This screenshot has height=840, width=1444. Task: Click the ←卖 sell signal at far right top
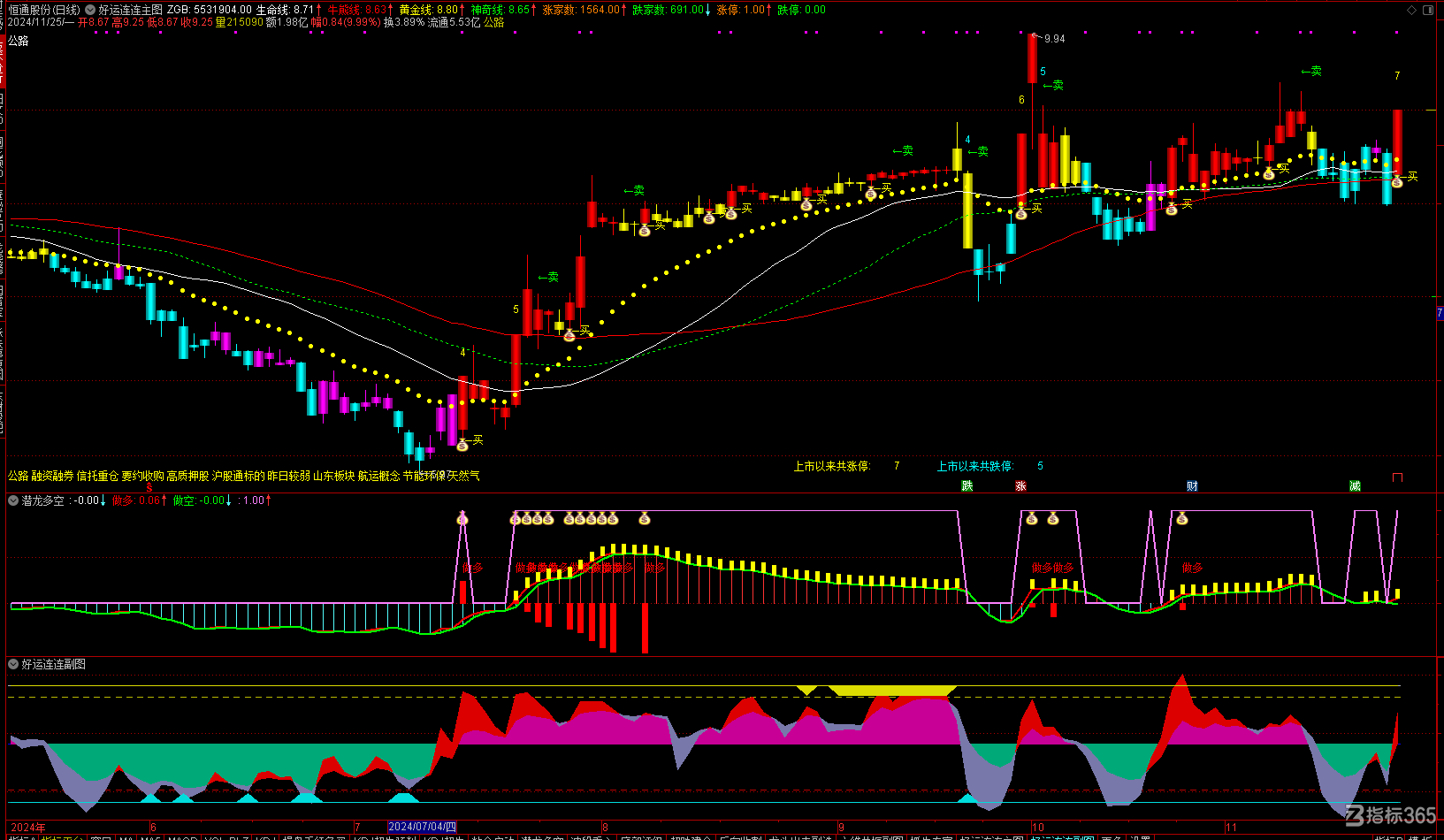1311,71
